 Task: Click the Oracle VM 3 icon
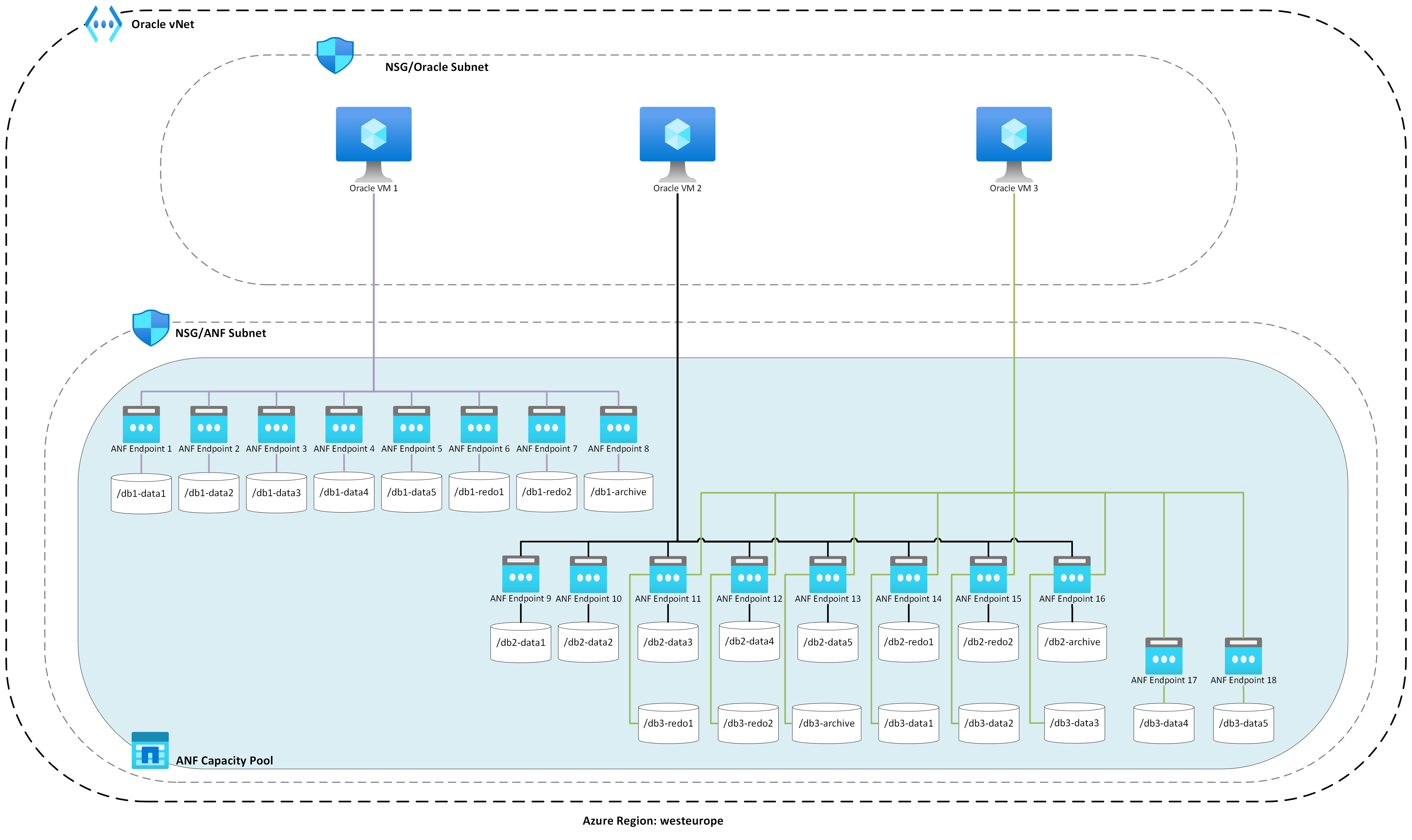coord(1013,136)
